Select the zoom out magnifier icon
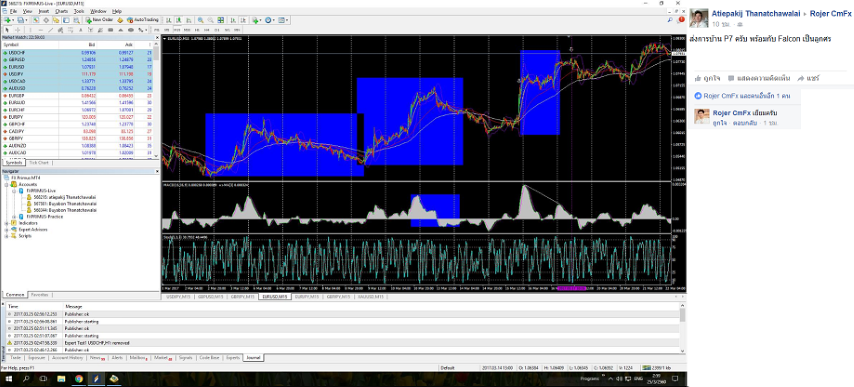The width and height of the screenshot is (854, 387). tap(210, 20)
